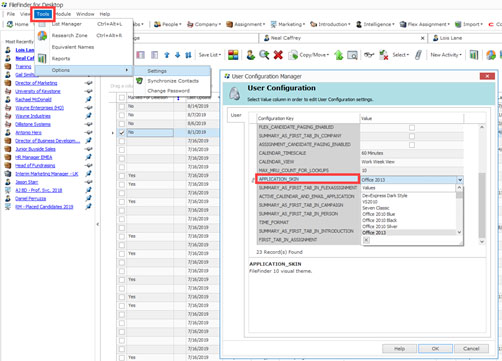502x361 pixels.
Task: Close the Neal Caffrey tab
Action: point(422,38)
